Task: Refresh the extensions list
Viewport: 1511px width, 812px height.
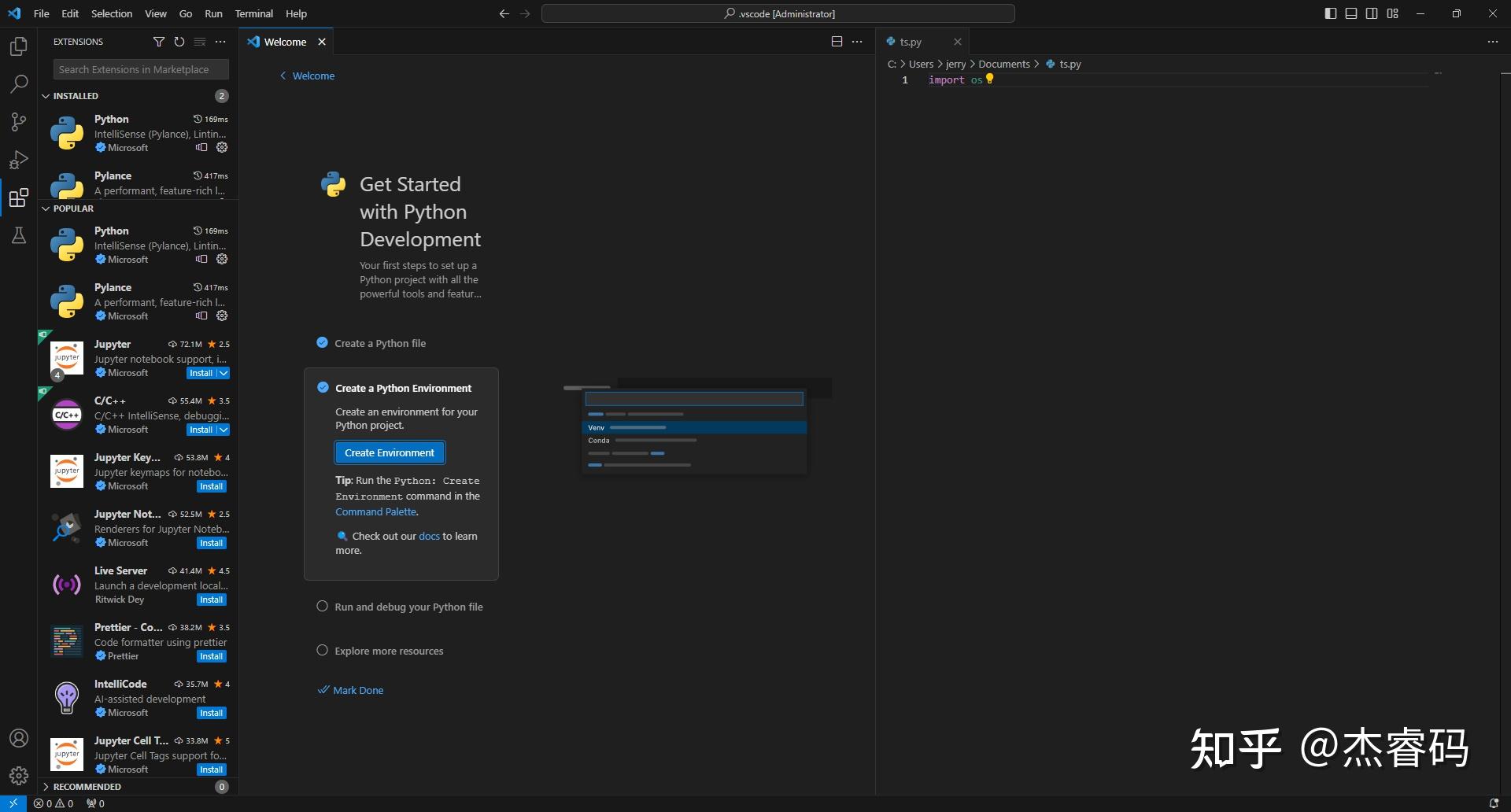Action: (x=179, y=42)
